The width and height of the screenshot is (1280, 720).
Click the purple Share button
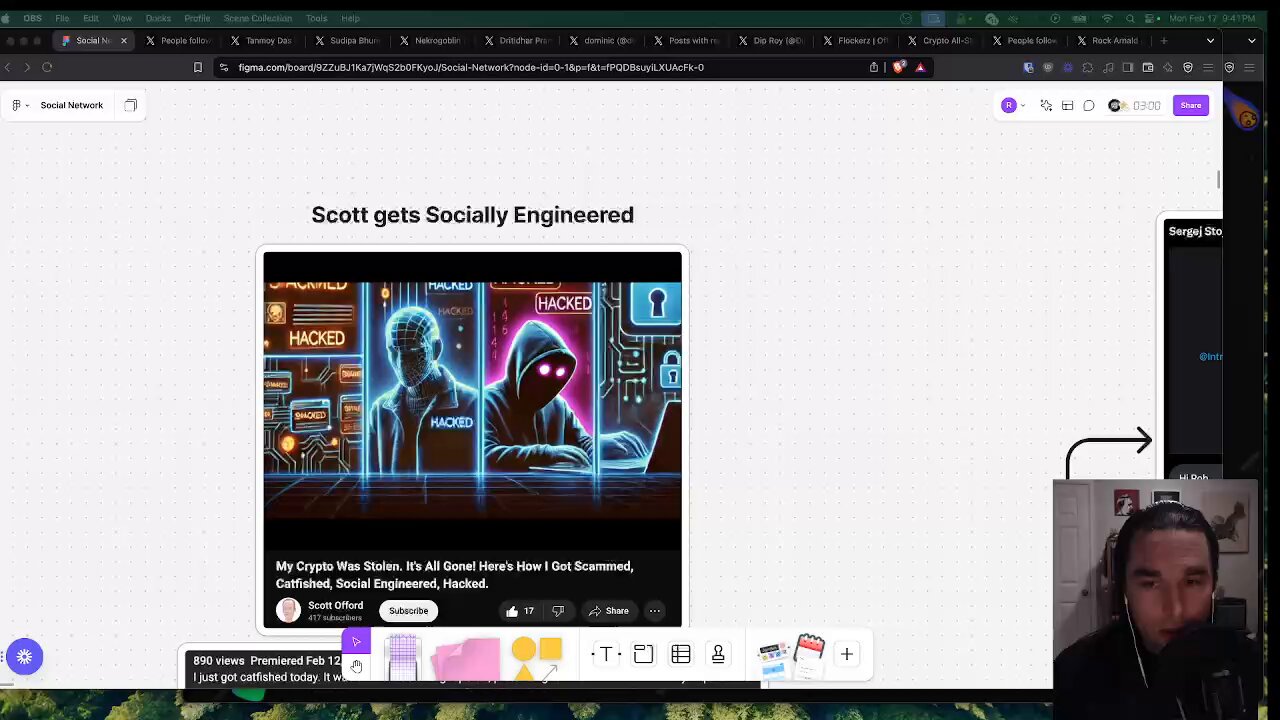pos(1190,105)
